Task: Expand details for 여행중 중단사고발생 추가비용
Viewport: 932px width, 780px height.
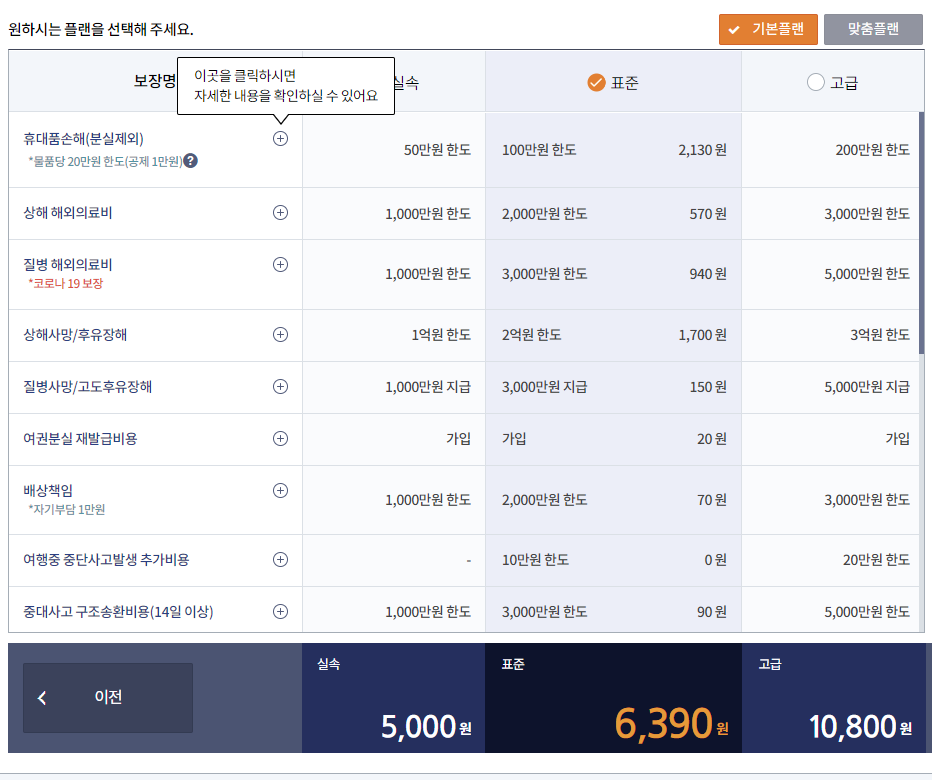Action: pos(280,559)
